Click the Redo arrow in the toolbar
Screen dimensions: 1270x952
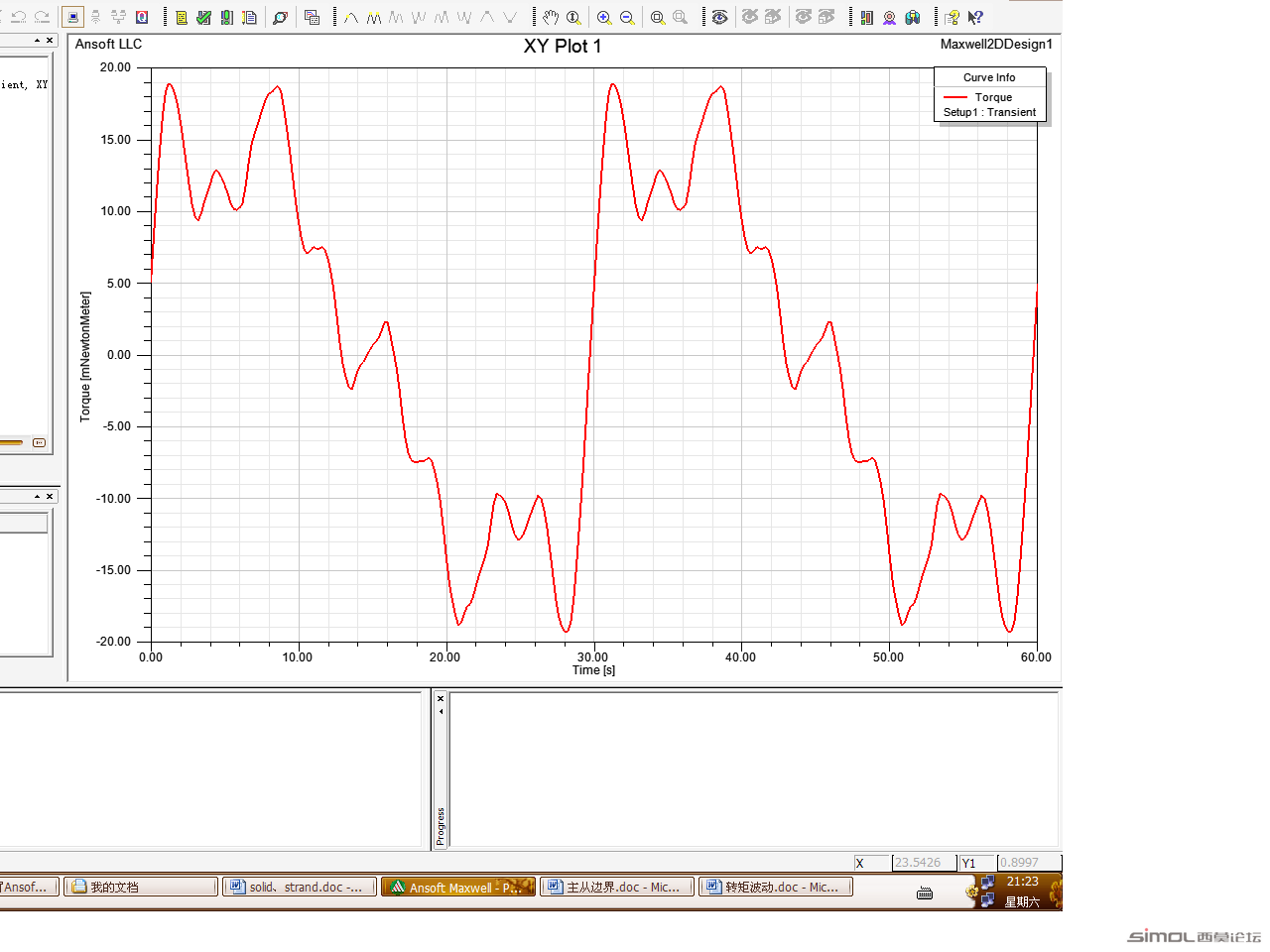pos(42,17)
